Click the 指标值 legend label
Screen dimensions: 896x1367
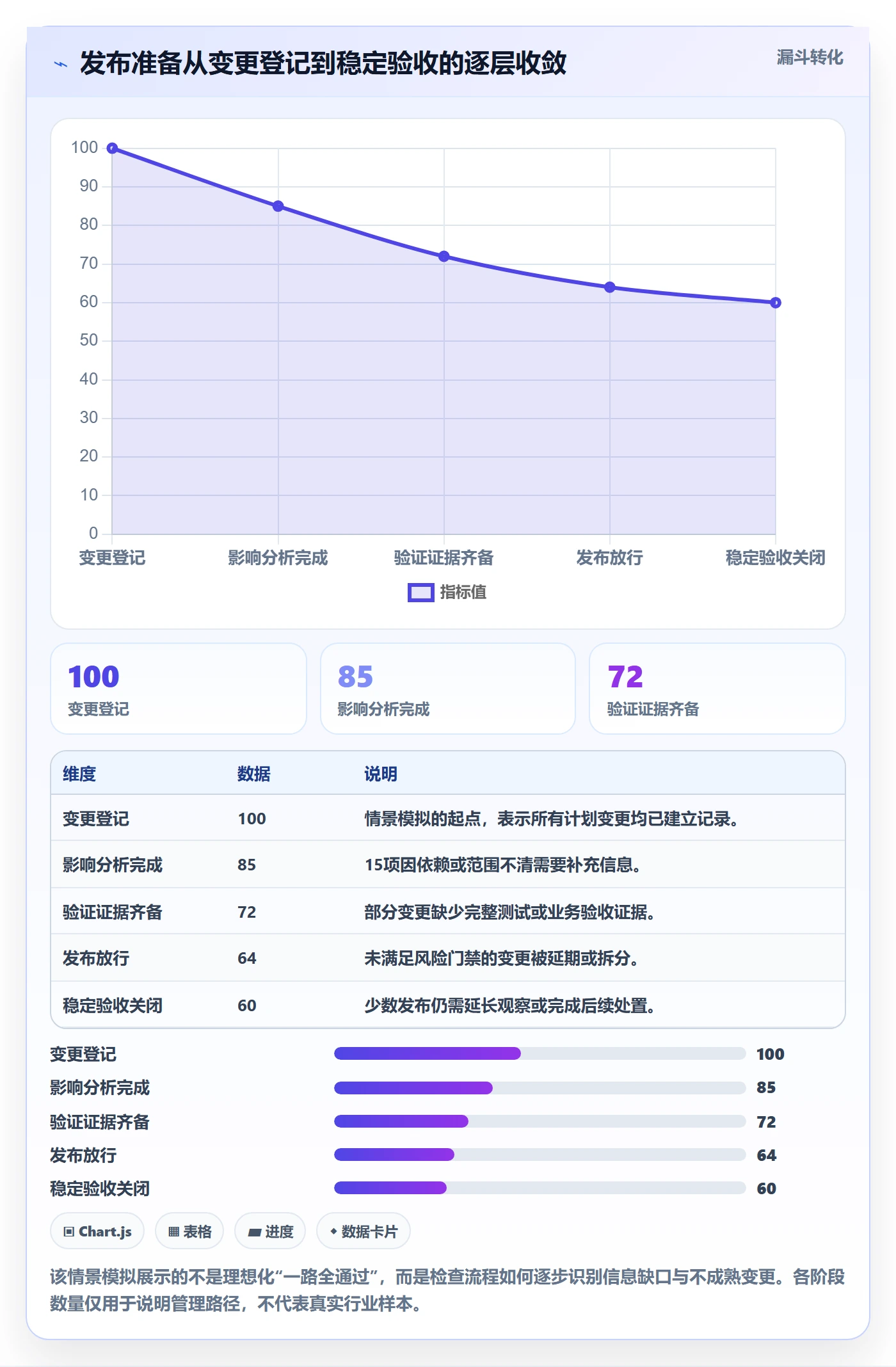tap(463, 593)
